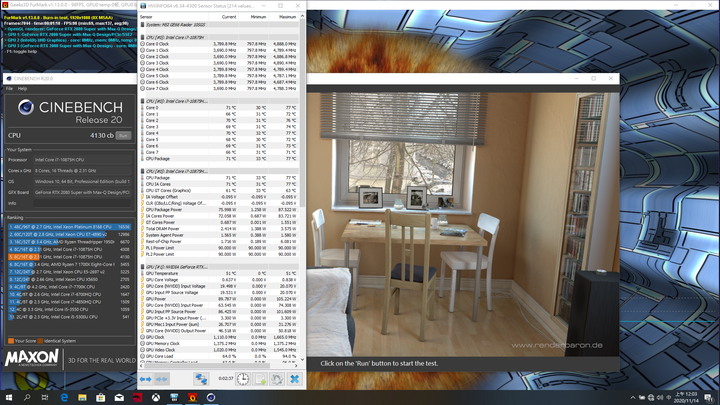720x405 pixels.
Task: Click the Run button in Cinebench
Action: point(123,135)
